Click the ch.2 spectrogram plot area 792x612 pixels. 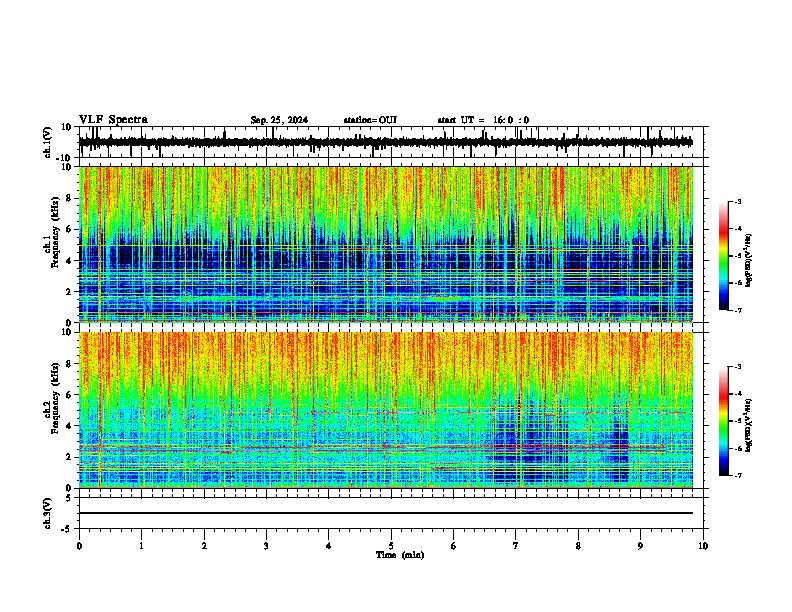pos(386,410)
